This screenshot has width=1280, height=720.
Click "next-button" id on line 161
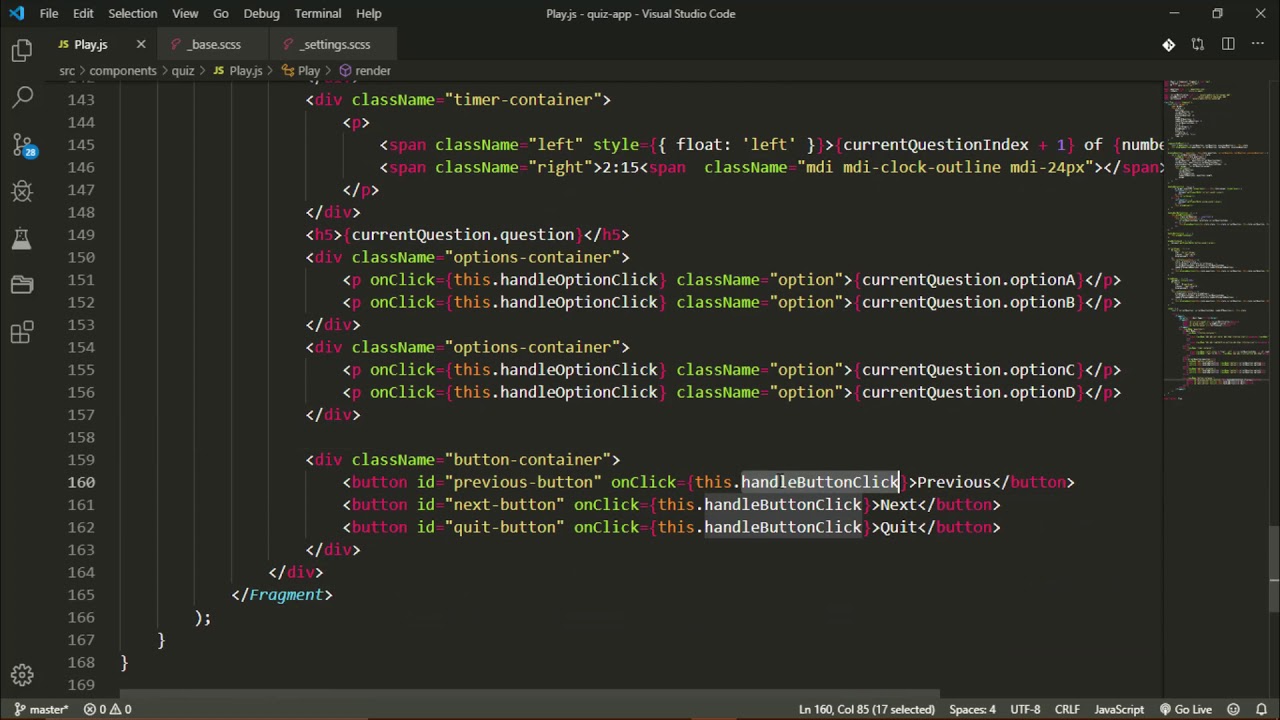(505, 505)
